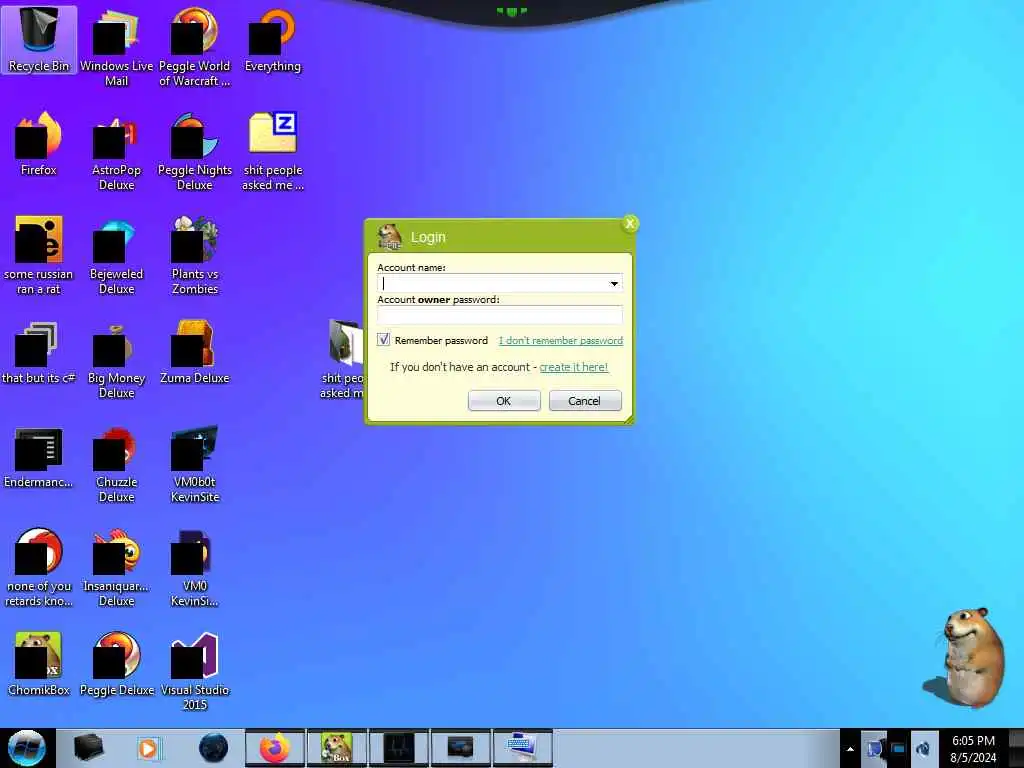Open the 'I don't remember password' link
1024x768 pixels.
(560, 340)
